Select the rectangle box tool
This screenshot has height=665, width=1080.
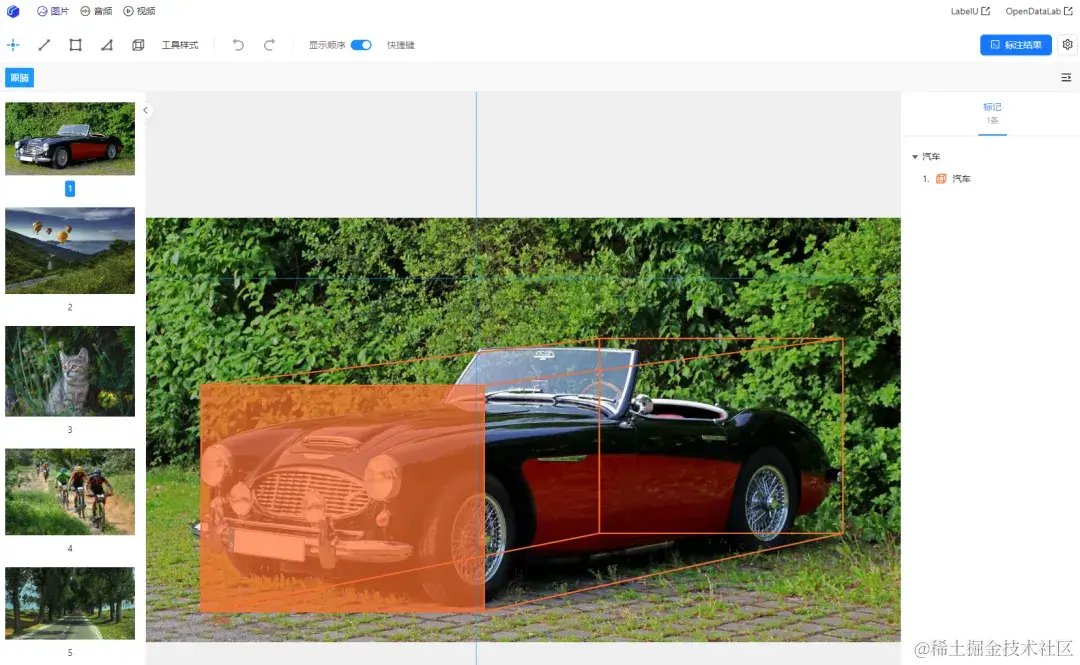pos(76,45)
